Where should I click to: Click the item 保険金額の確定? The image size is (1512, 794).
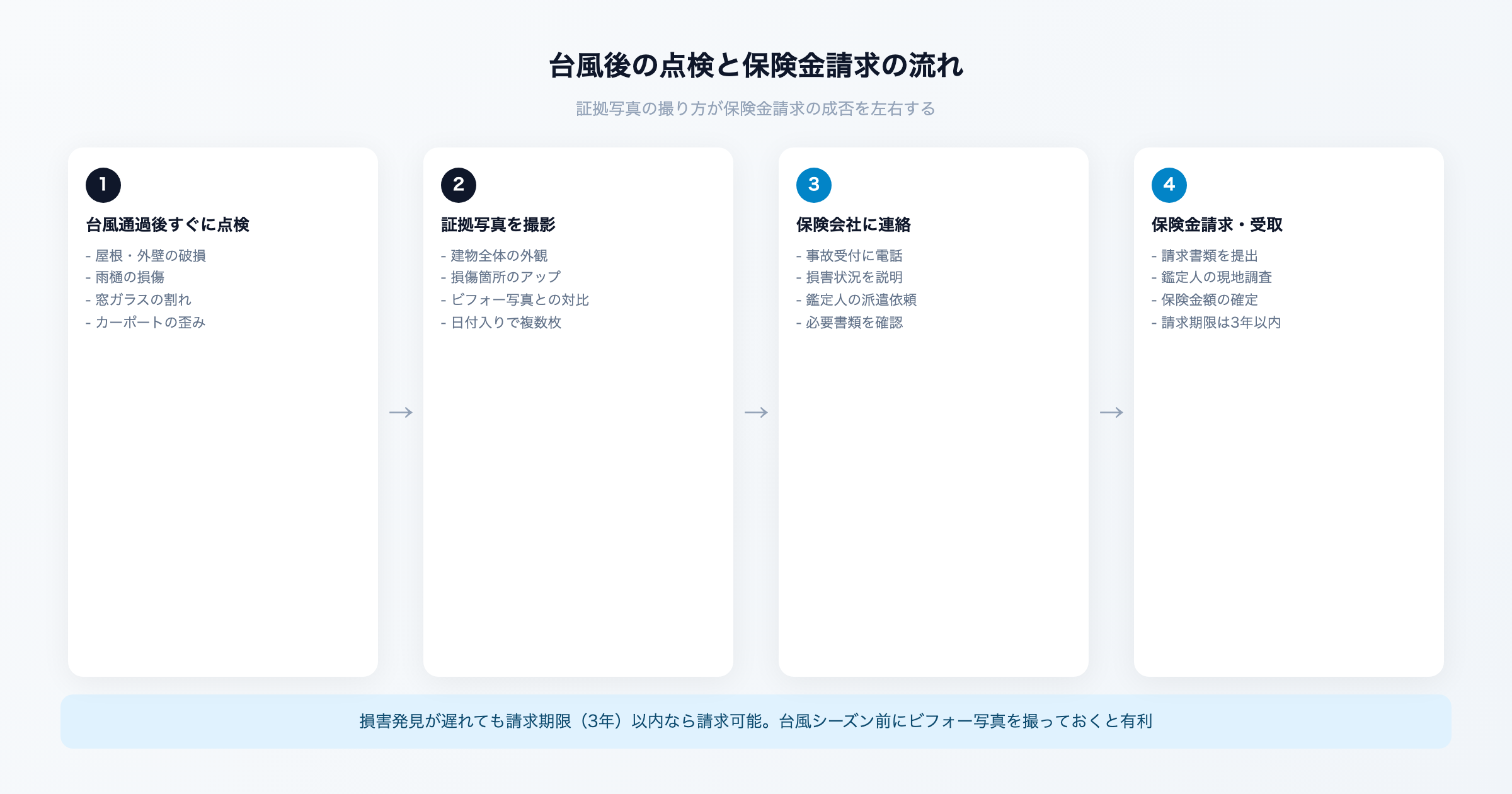(1205, 300)
